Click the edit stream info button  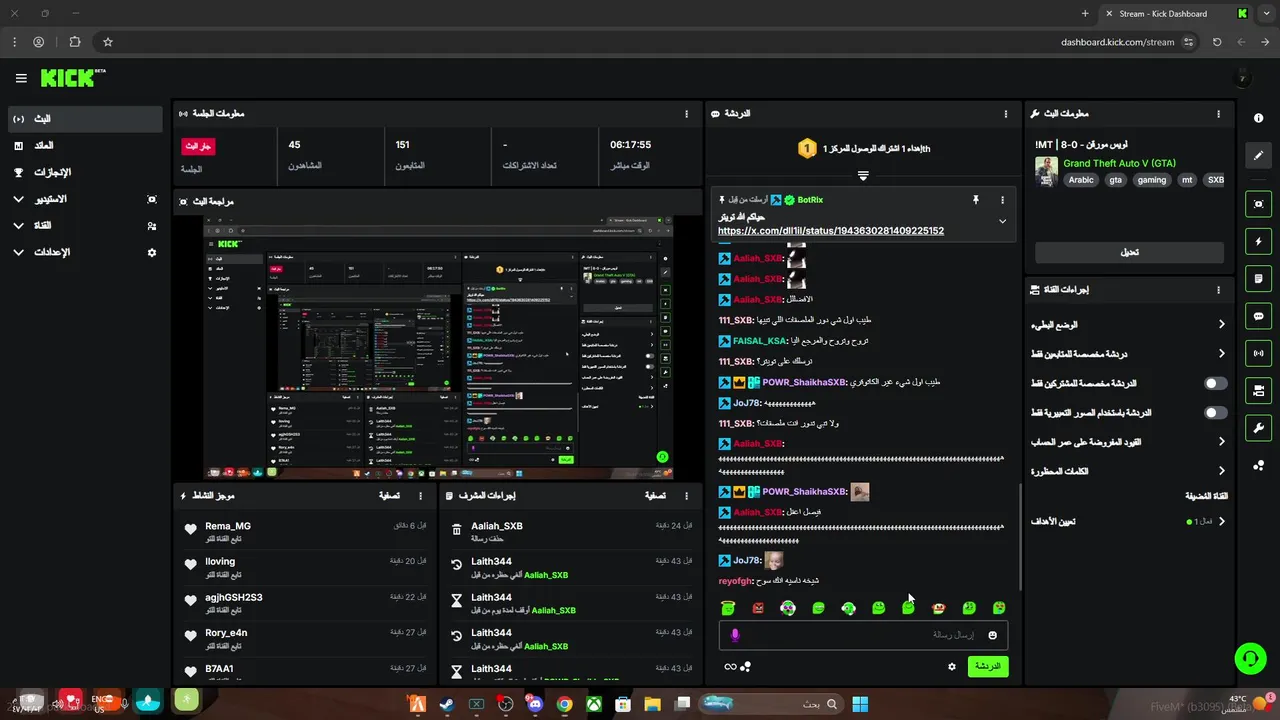[1129, 252]
